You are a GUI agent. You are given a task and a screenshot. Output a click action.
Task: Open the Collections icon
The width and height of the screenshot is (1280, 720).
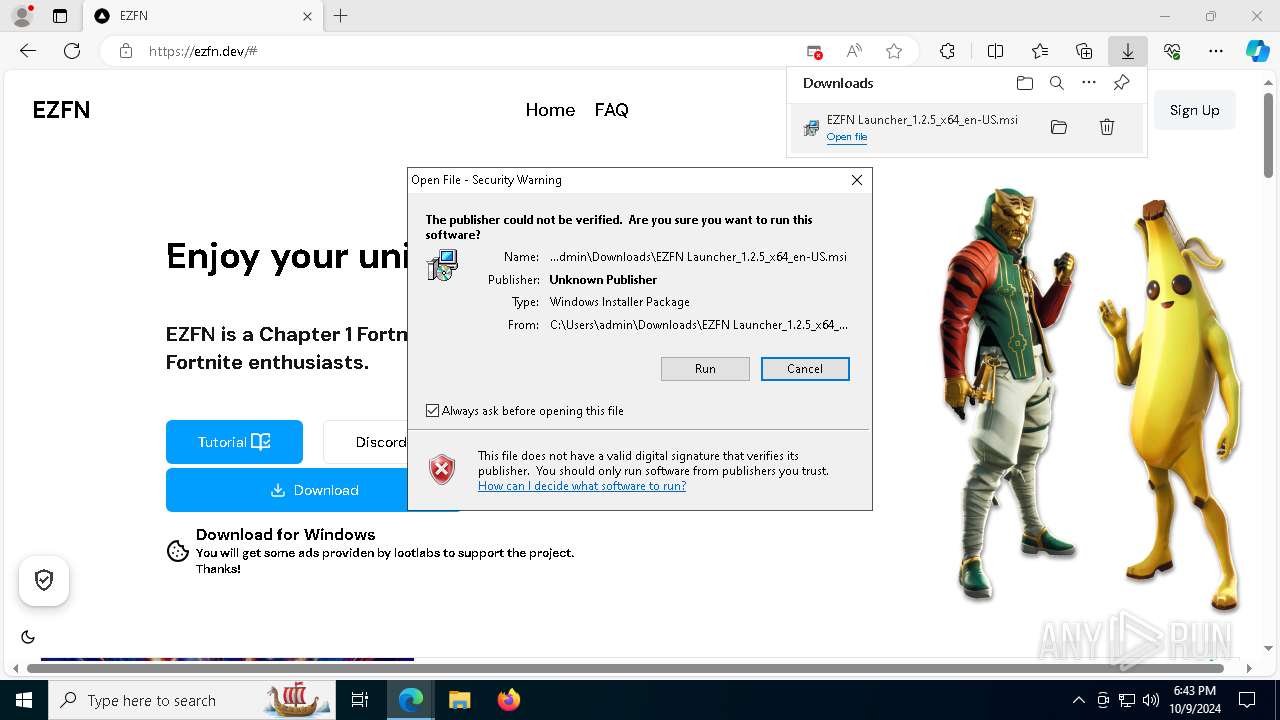(1084, 51)
